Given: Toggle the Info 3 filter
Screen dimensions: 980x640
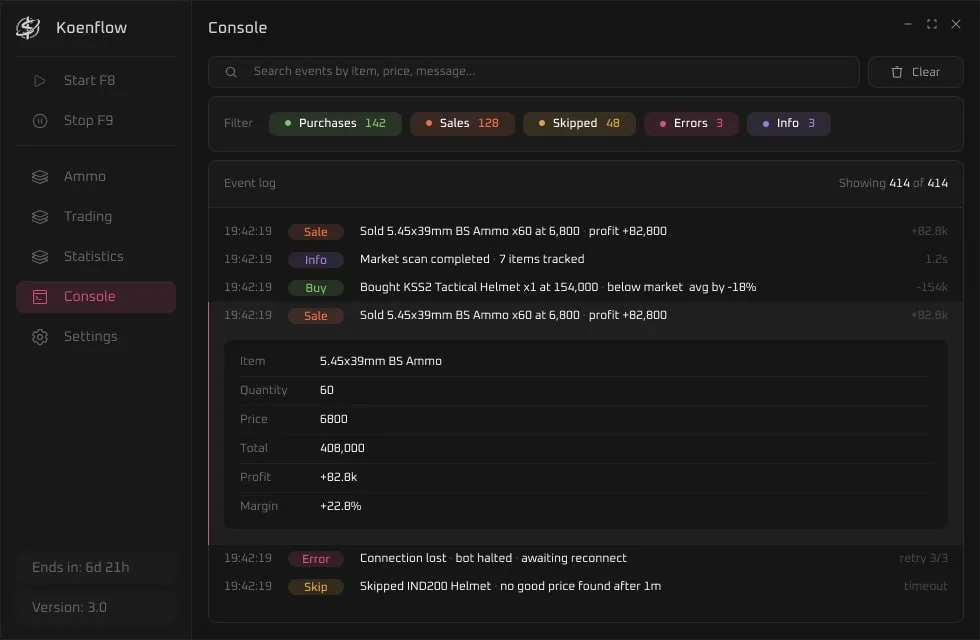Looking at the screenshot, I should coord(788,124).
